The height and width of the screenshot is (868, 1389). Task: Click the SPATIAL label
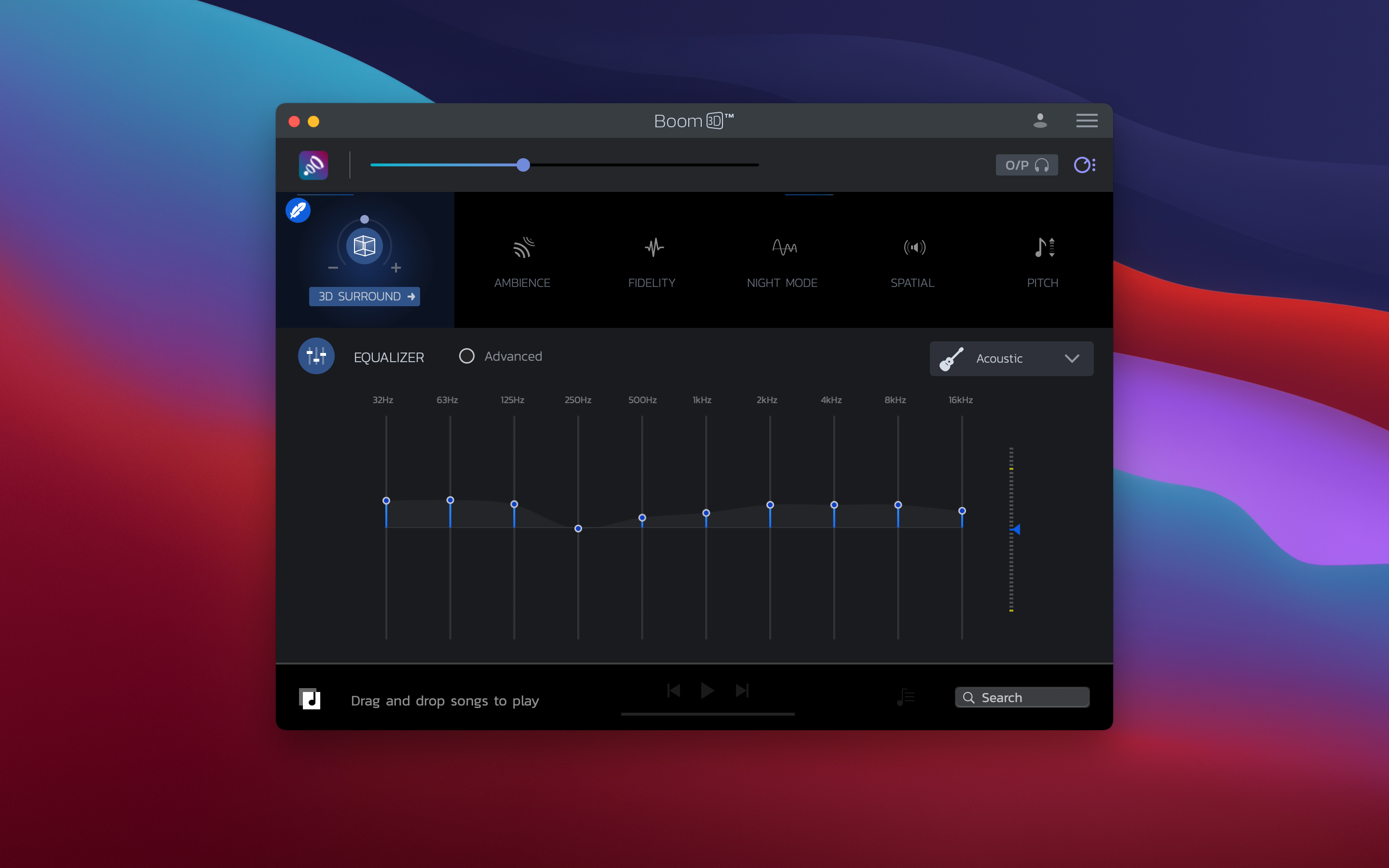[912, 283]
